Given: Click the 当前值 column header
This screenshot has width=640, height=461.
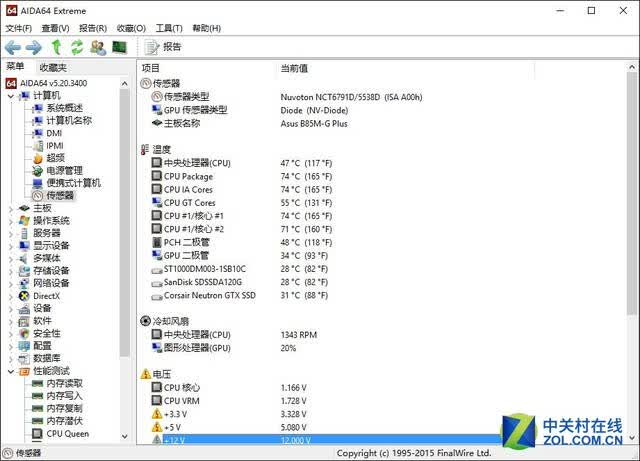Looking at the screenshot, I should [294, 68].
